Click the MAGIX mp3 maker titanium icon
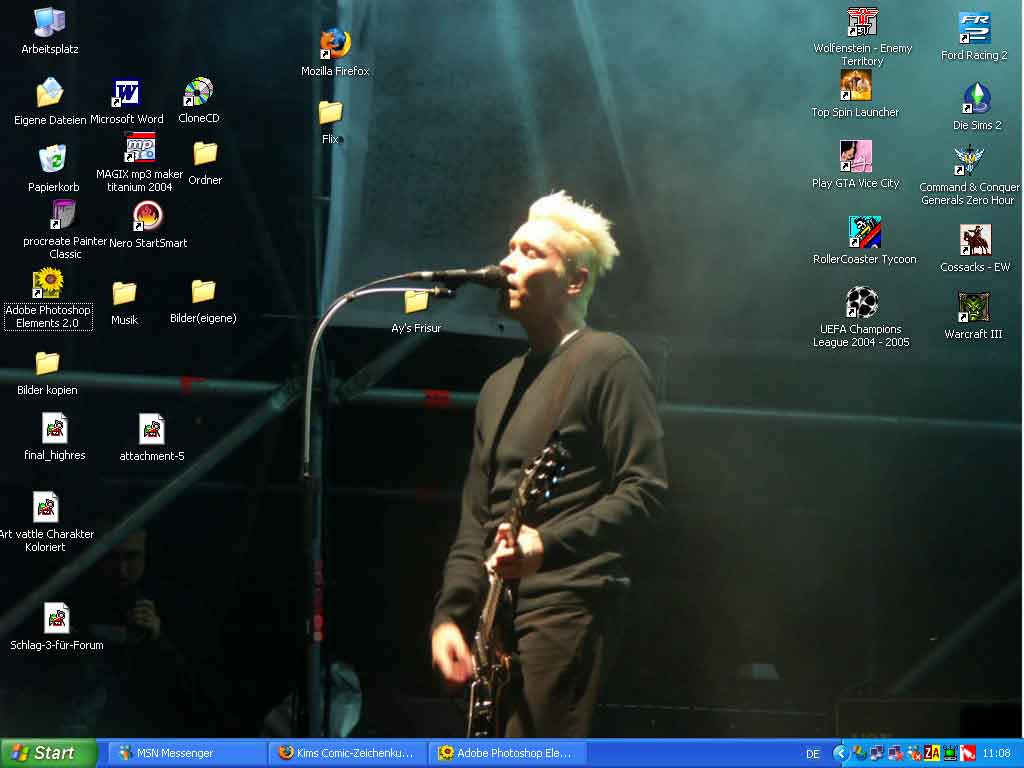This screenshot has height=768, width=1024. click(140, 148)
